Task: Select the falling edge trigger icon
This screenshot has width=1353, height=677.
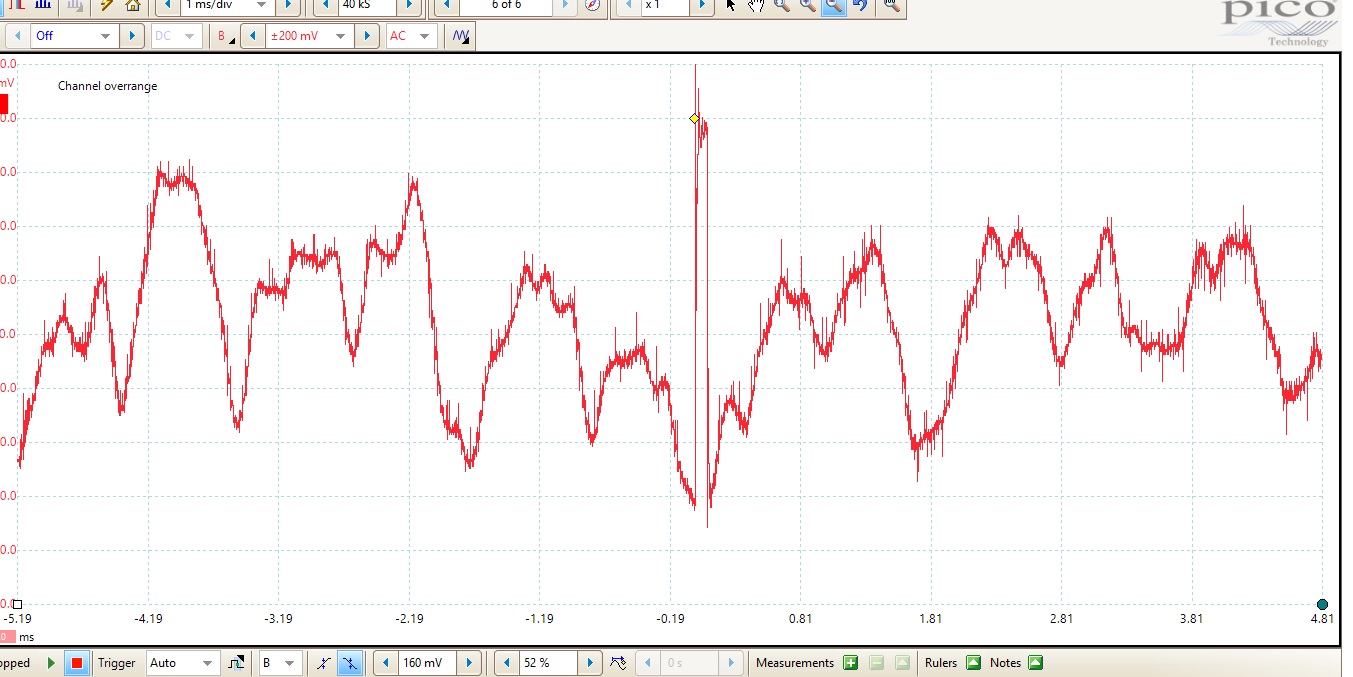Action: [350, 663]
